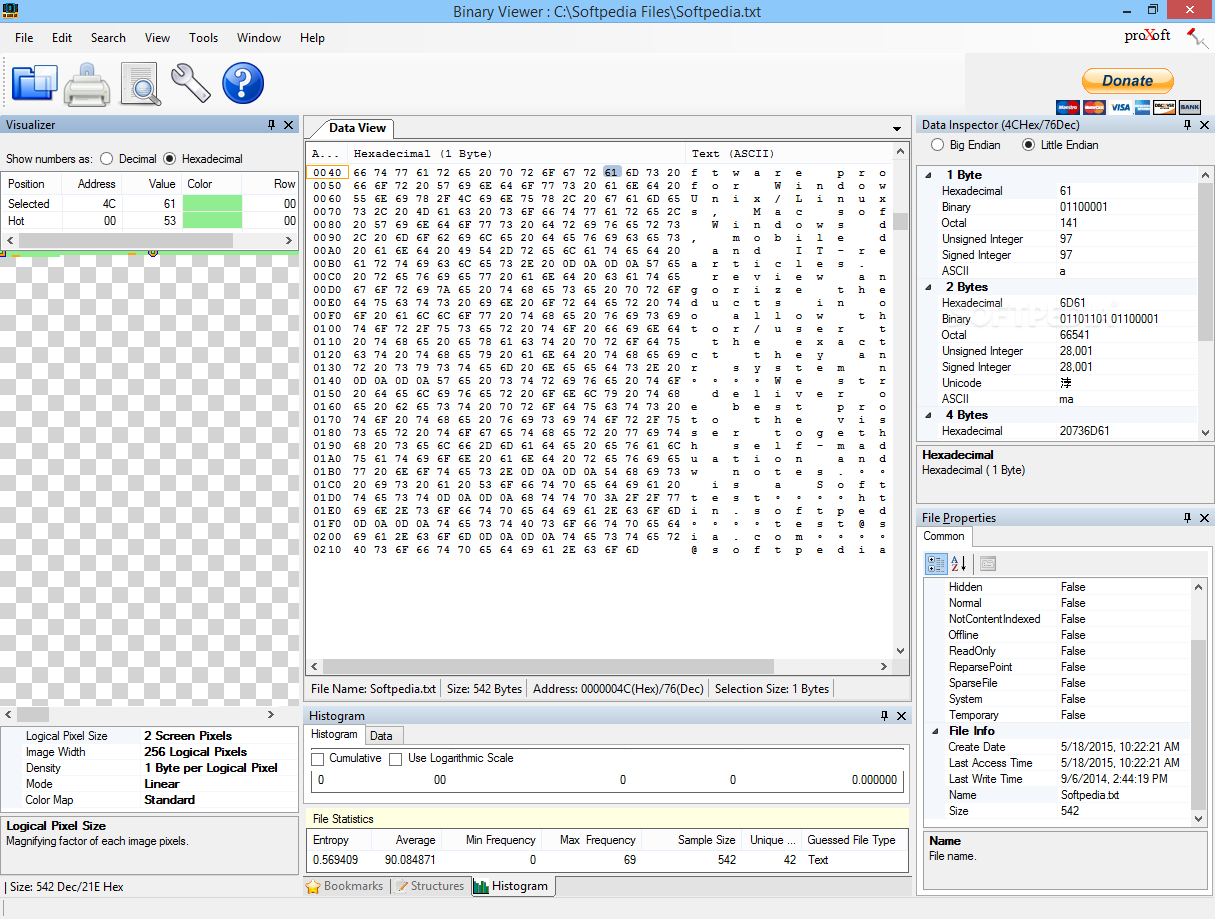Click the Data View vertical scrollbar thumb
The image size is (1215, 919).
pos(900,222)
